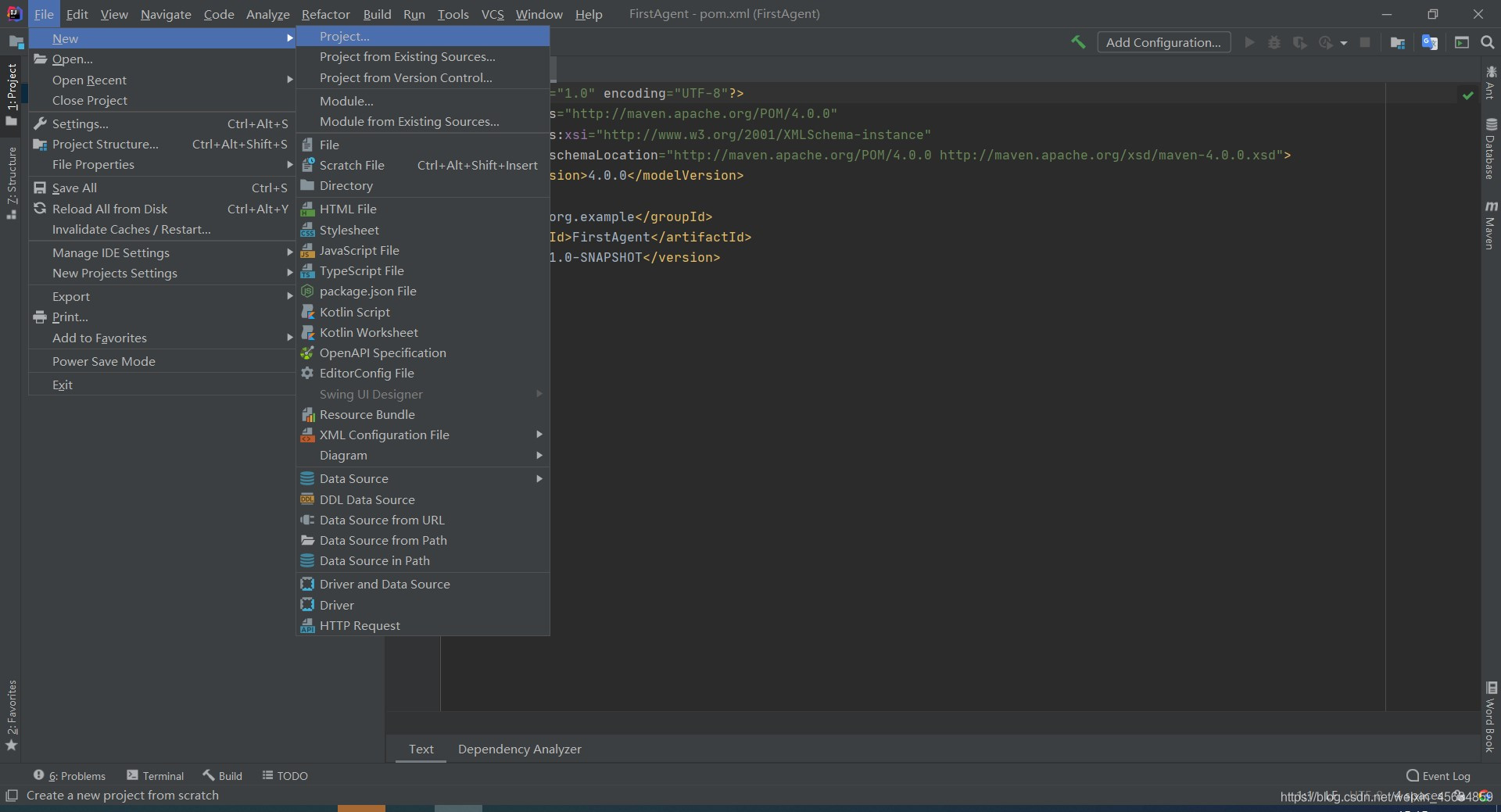Switch to Text editor tab
The image size is (1501, 812).
tap(421, 749)
